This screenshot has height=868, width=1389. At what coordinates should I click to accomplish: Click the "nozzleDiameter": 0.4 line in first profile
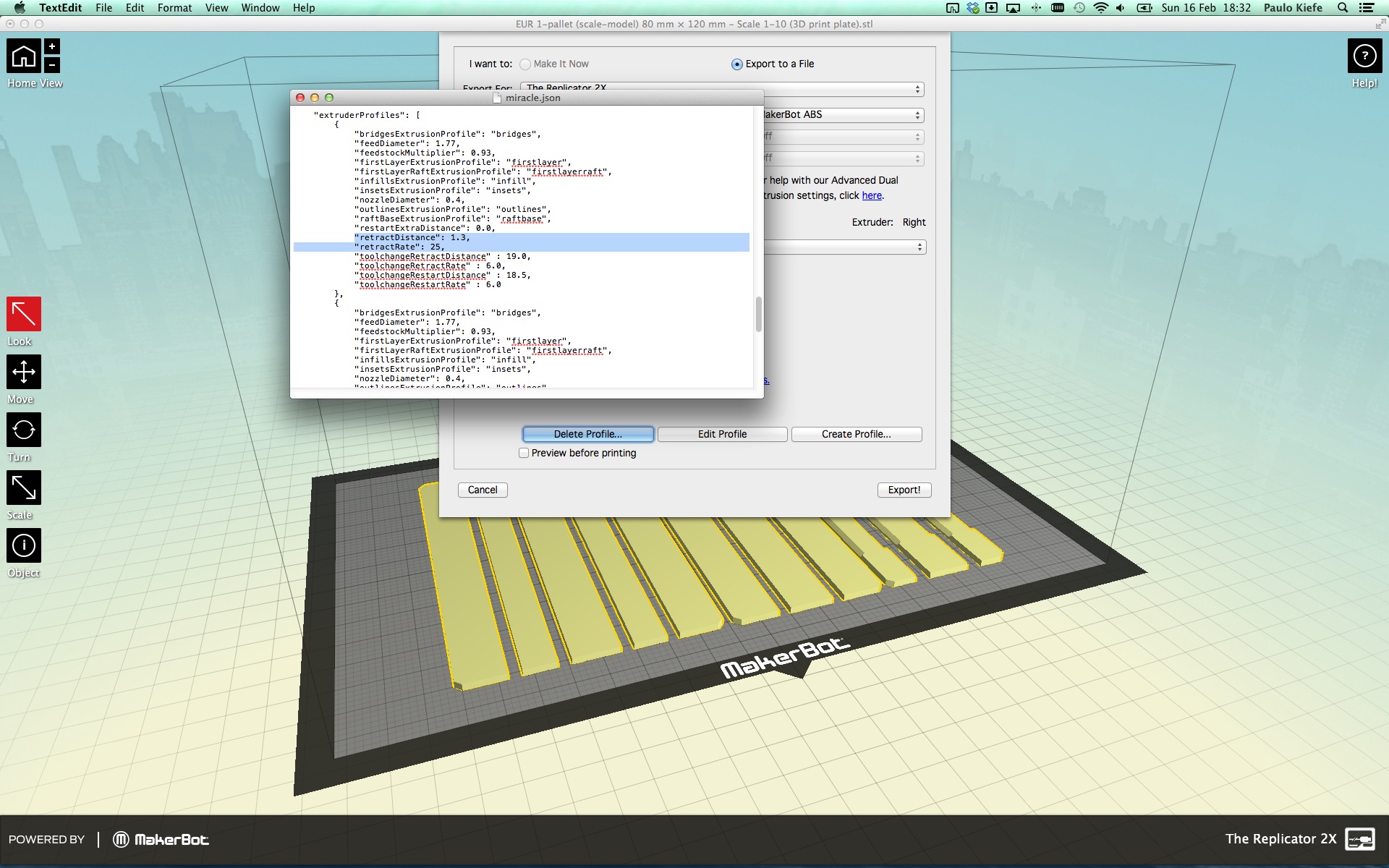point(409,200)
